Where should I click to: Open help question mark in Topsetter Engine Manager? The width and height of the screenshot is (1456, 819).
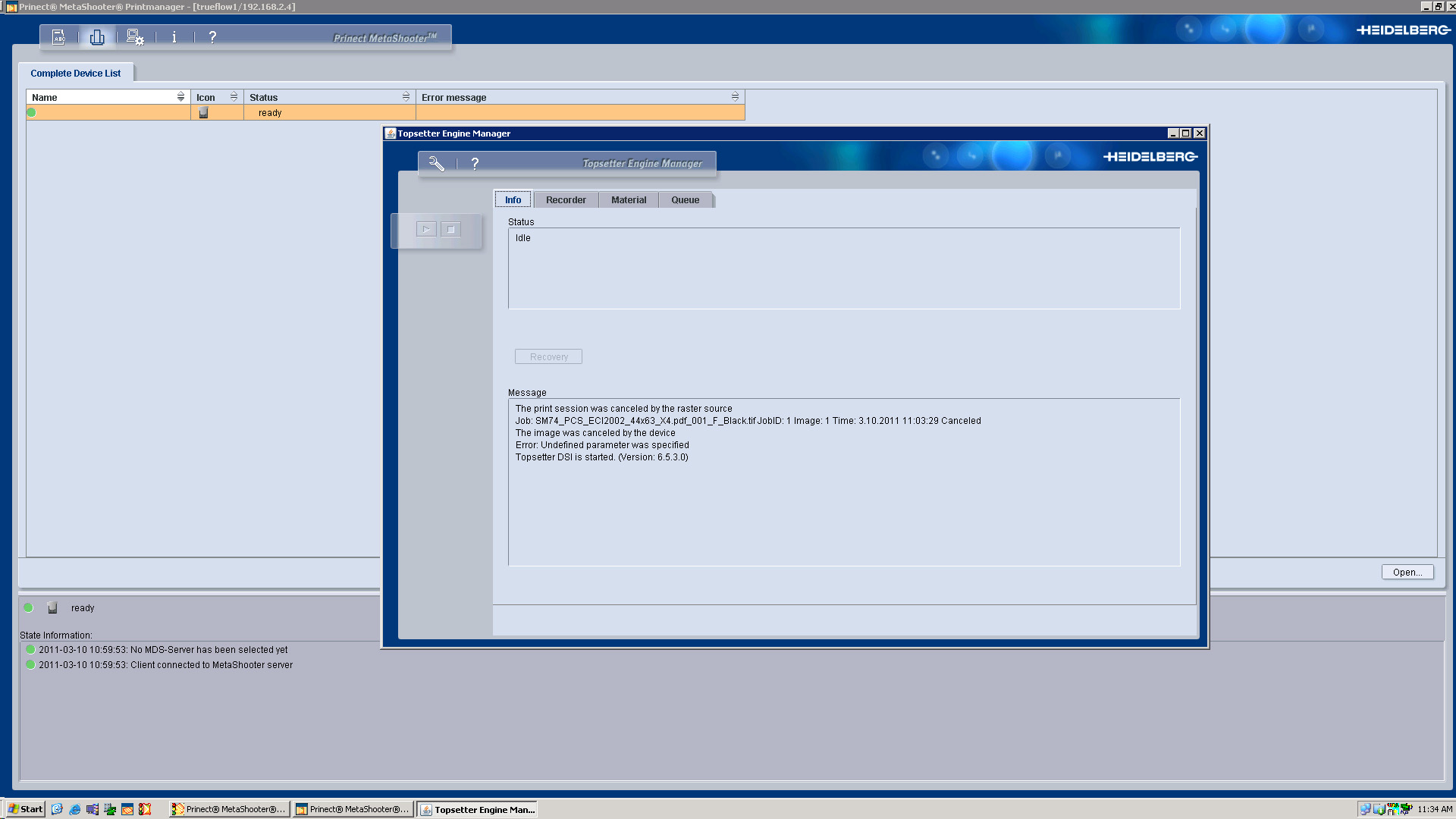point(475,163)
